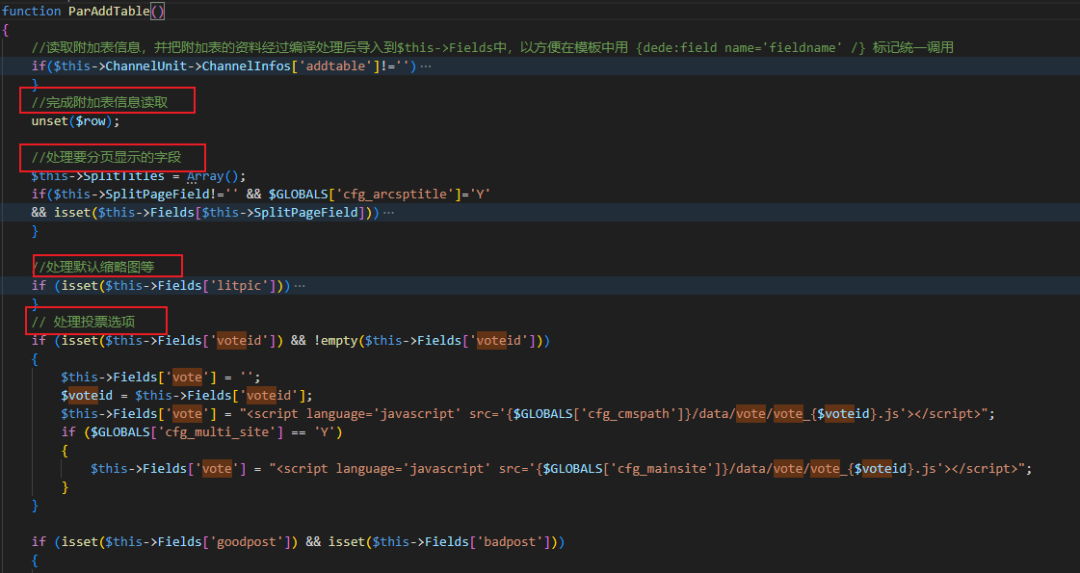
Task: Click the '!empty($this->Fields['voteid'])' condition
Action: pos(428,341)
